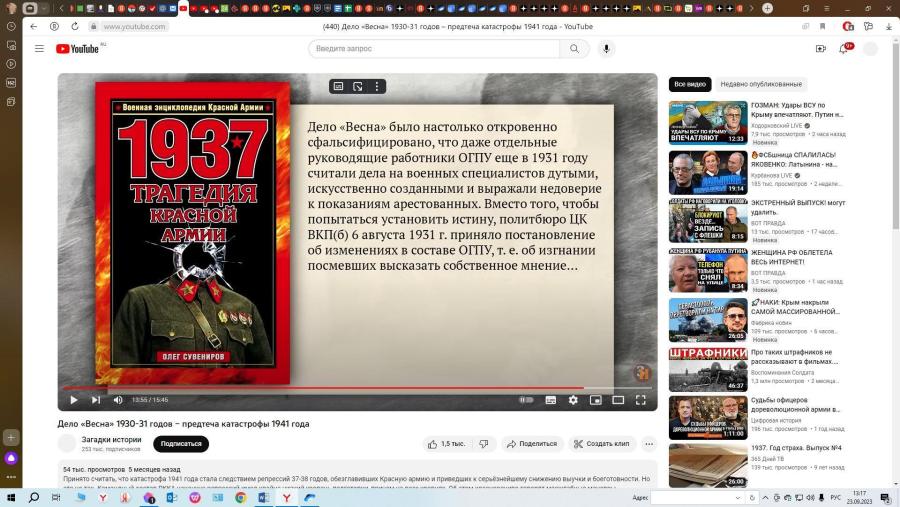900x507 pixels.
Task: Enable theater mode in the player
Action: (618, 400)
